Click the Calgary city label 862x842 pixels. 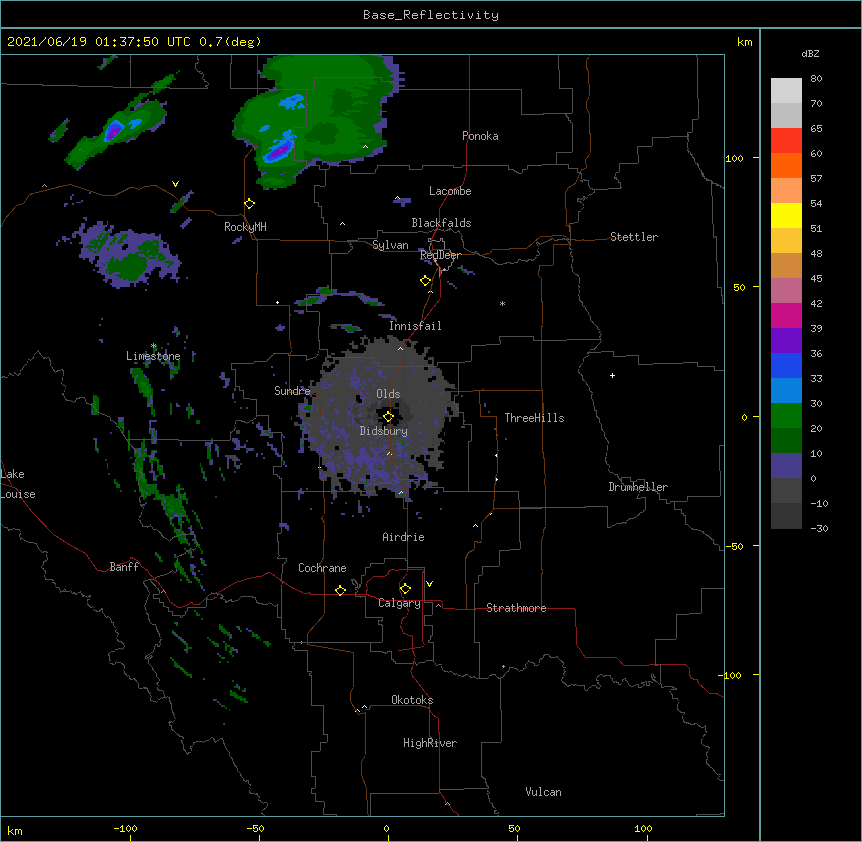[400, 603]
